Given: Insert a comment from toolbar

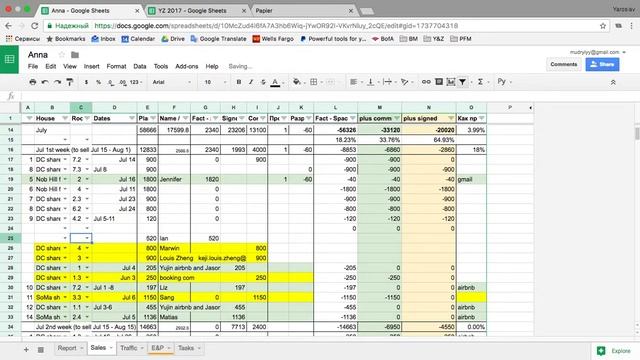Looking at the screenshot, I should [x=439, y=82].
